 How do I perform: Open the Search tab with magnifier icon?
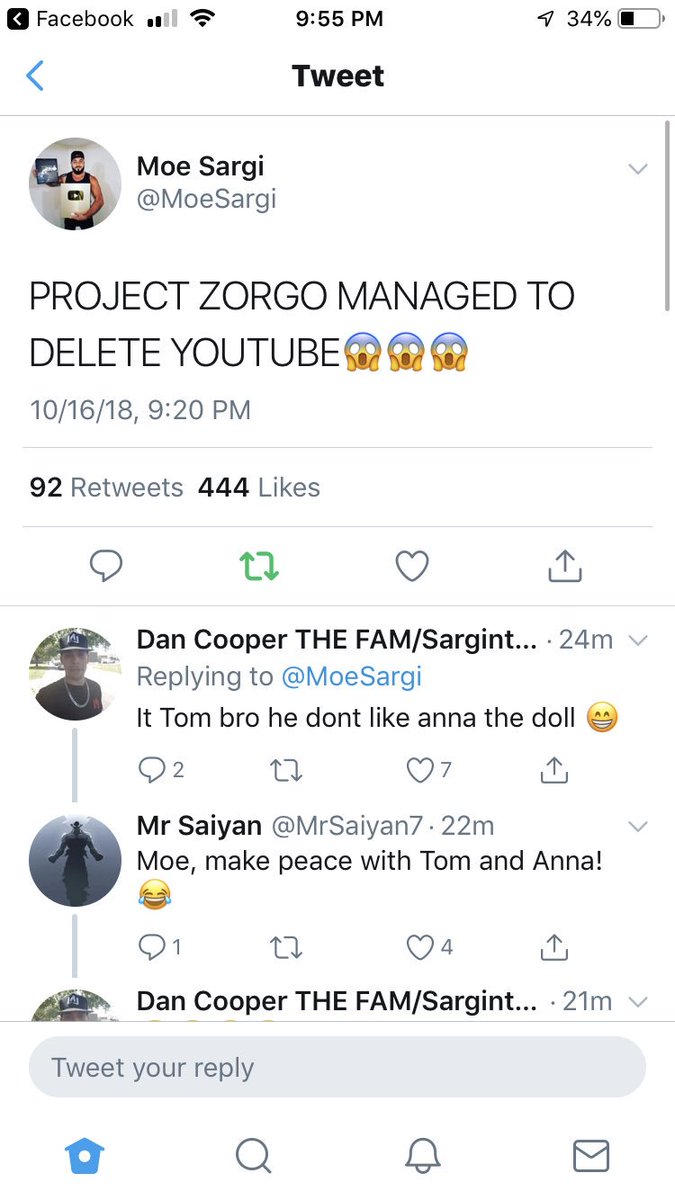tap(253, 1156)
